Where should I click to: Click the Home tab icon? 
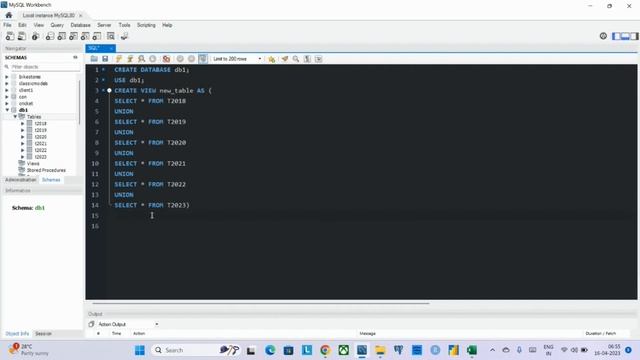pos(9,15)
